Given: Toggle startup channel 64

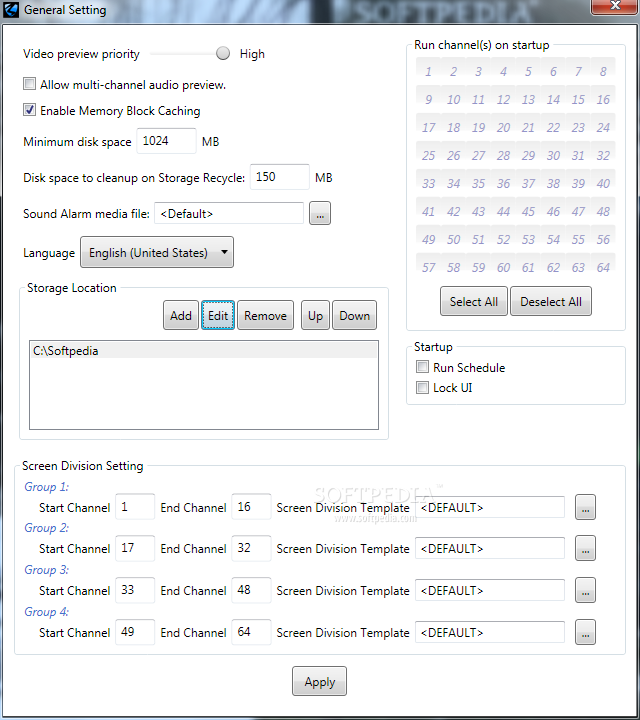Looking at the screenshot, I should [x=603, y=267].
